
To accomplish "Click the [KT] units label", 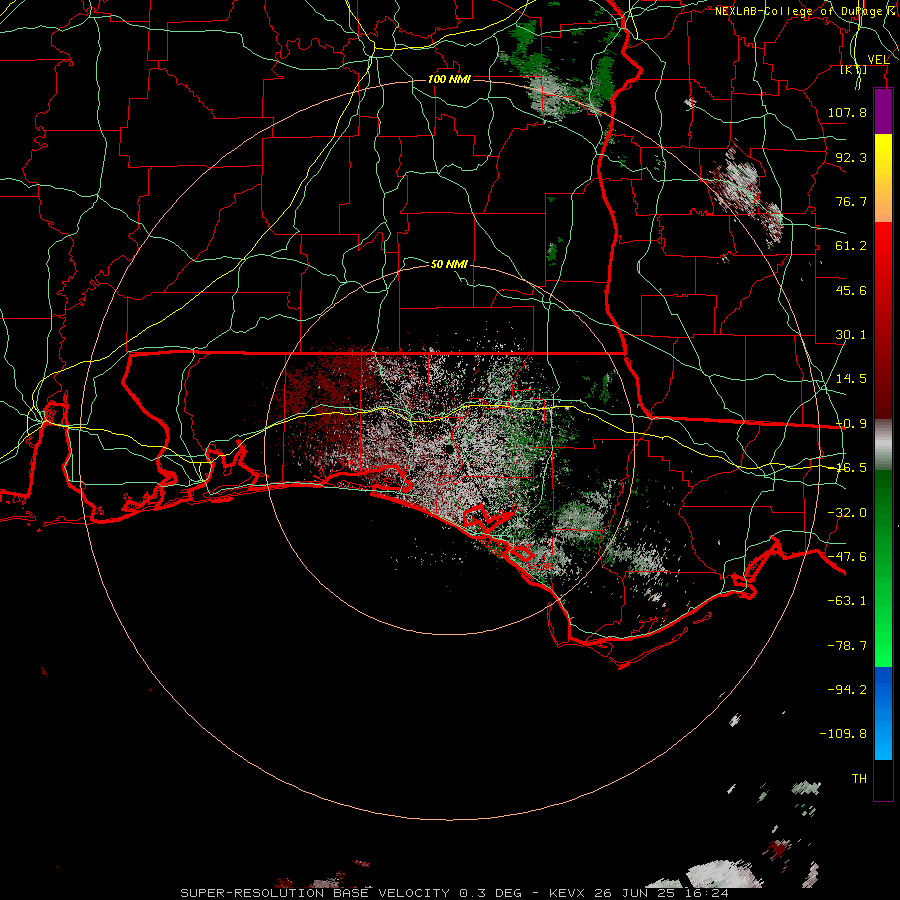I will click(x=854, y=70).
